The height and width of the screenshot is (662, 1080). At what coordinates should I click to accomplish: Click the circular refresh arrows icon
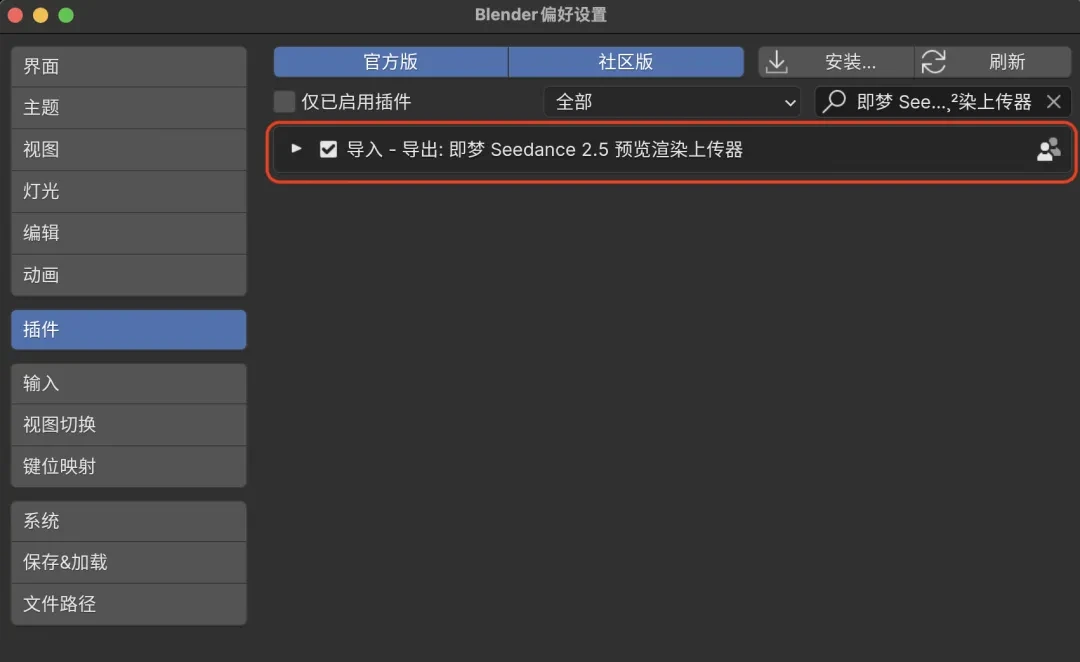[933, 62]
